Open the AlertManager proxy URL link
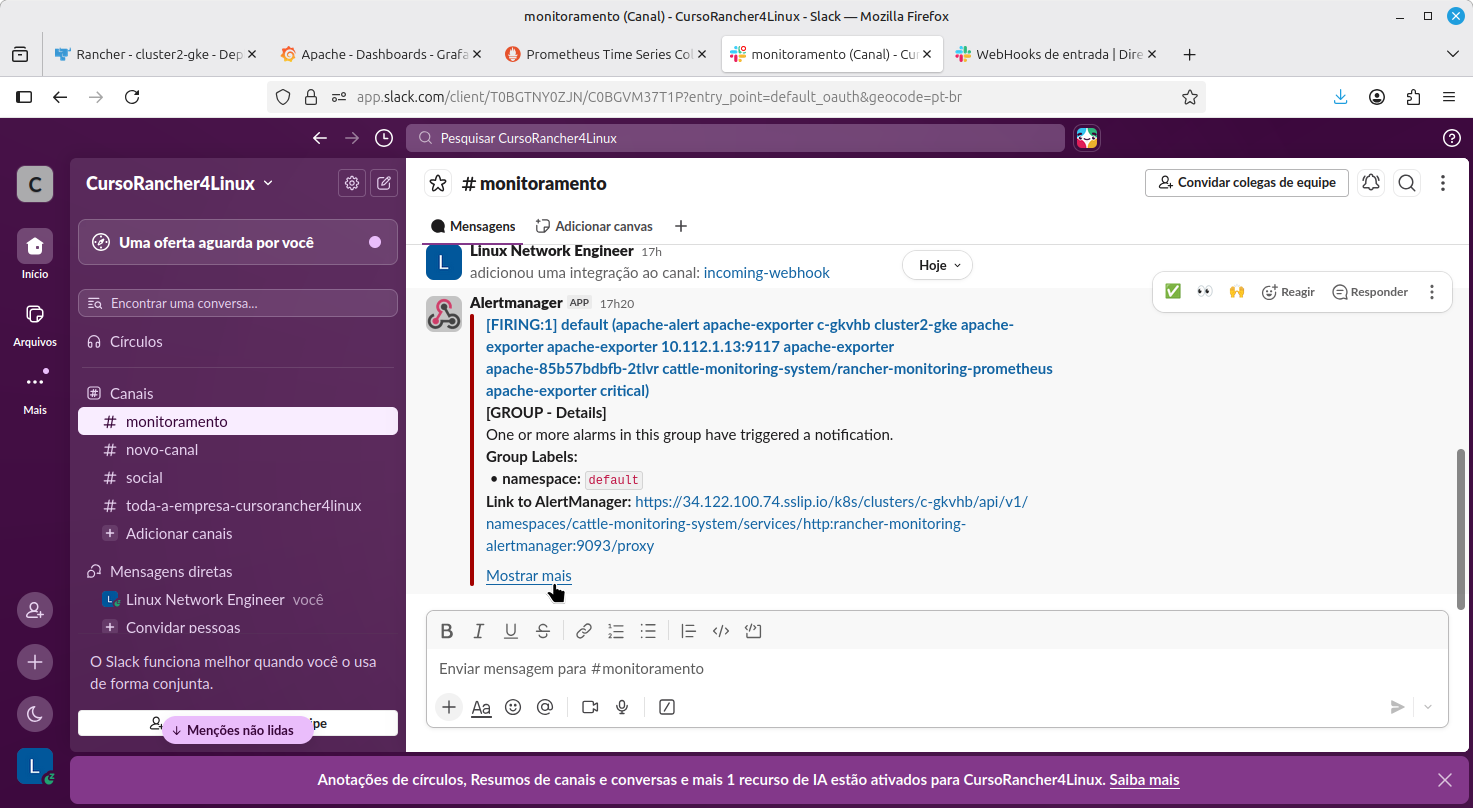Image resolution: width=1473 pixels, height=808 pixels. tap(757, 524)
